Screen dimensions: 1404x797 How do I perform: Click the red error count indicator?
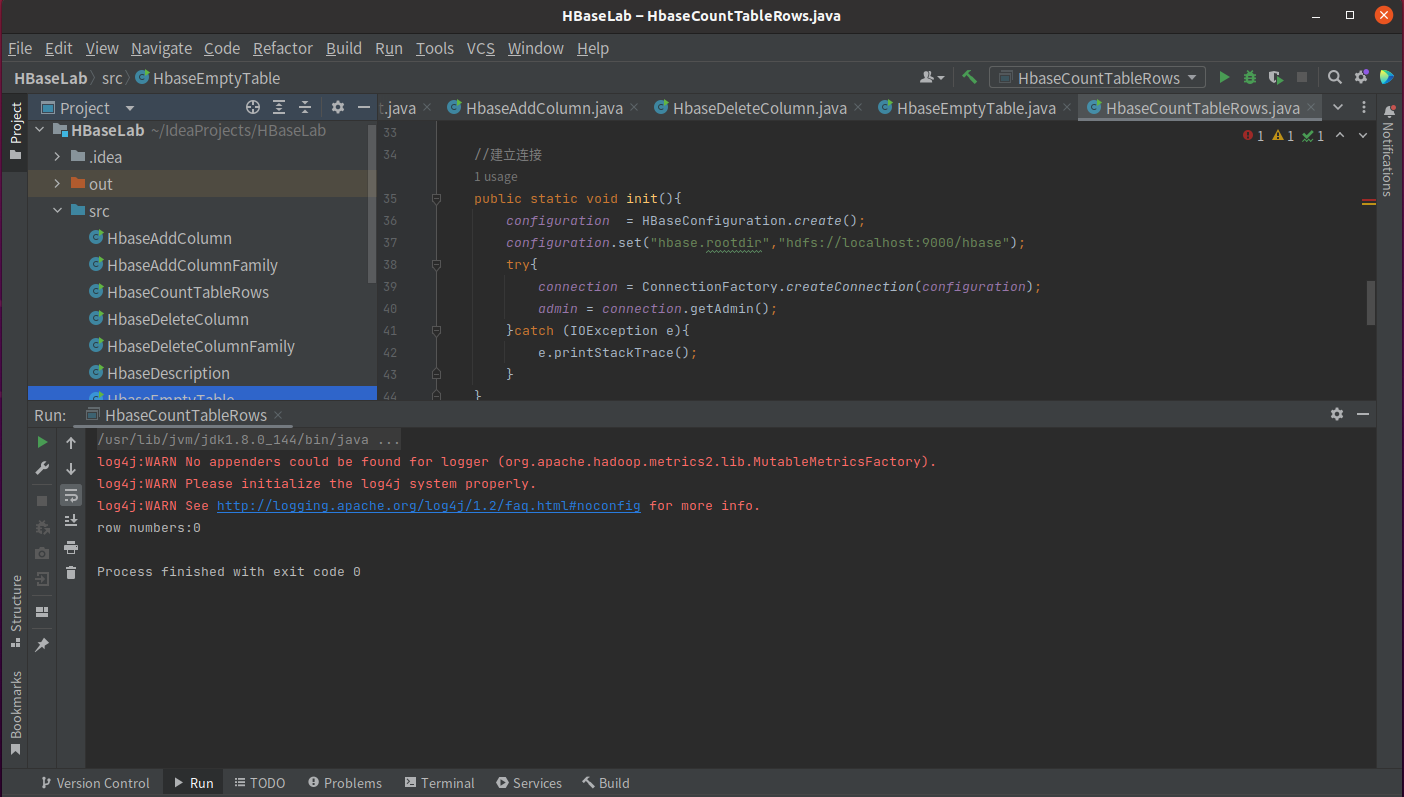click(1253, 136)
